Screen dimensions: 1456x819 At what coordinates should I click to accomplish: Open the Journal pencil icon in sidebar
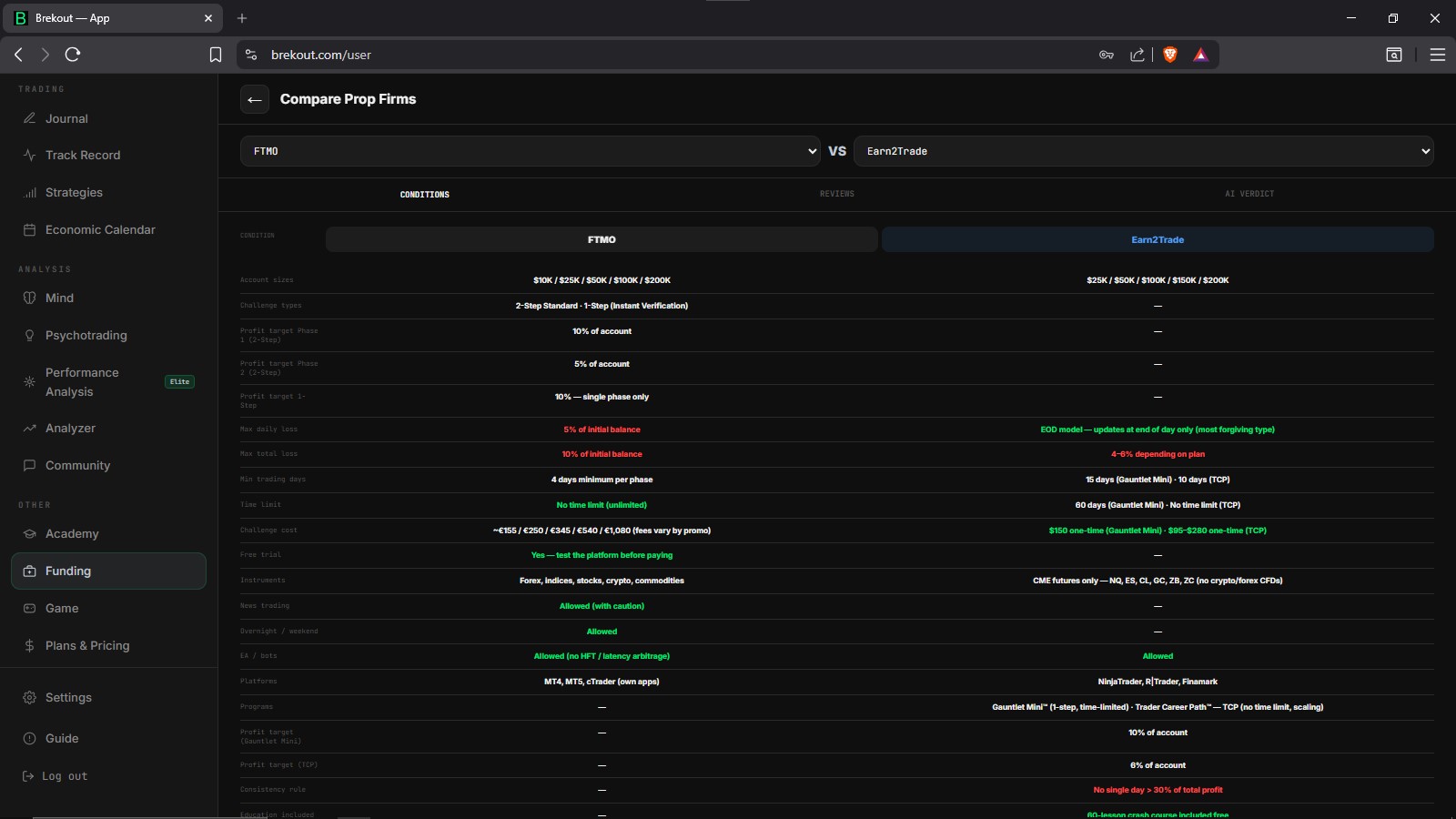29,118
